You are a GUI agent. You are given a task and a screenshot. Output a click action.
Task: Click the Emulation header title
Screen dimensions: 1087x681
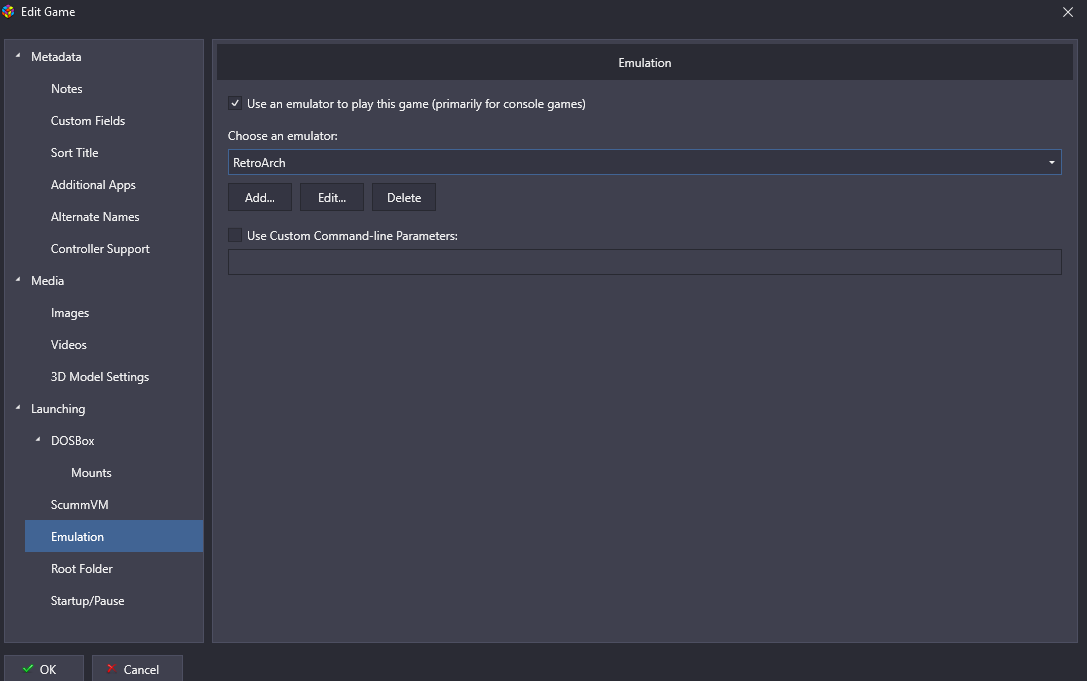tap(645, 62)
